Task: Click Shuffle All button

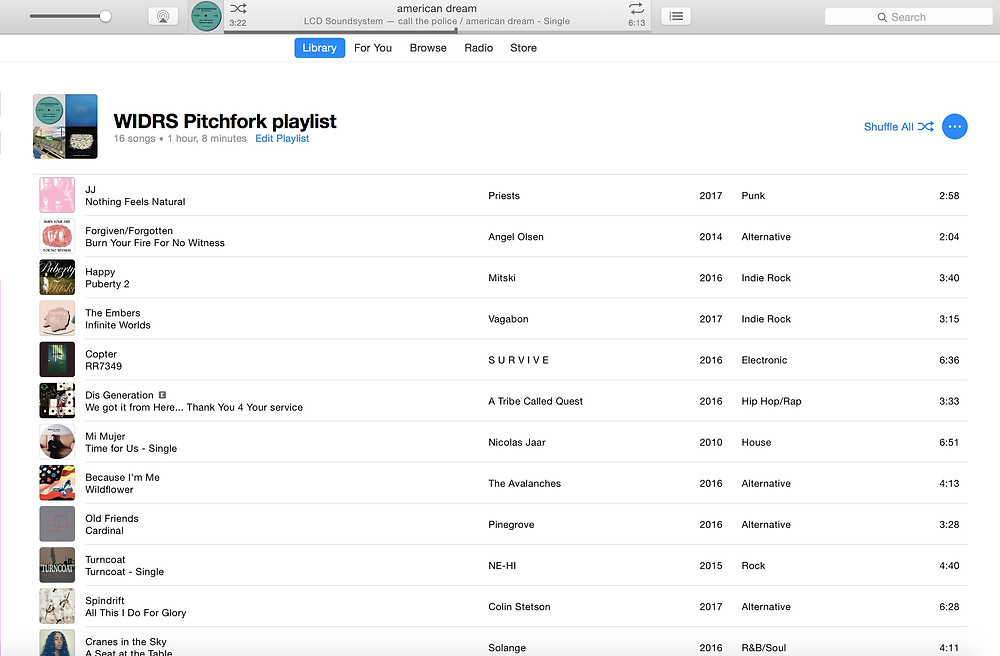Action: click(899, 127)
